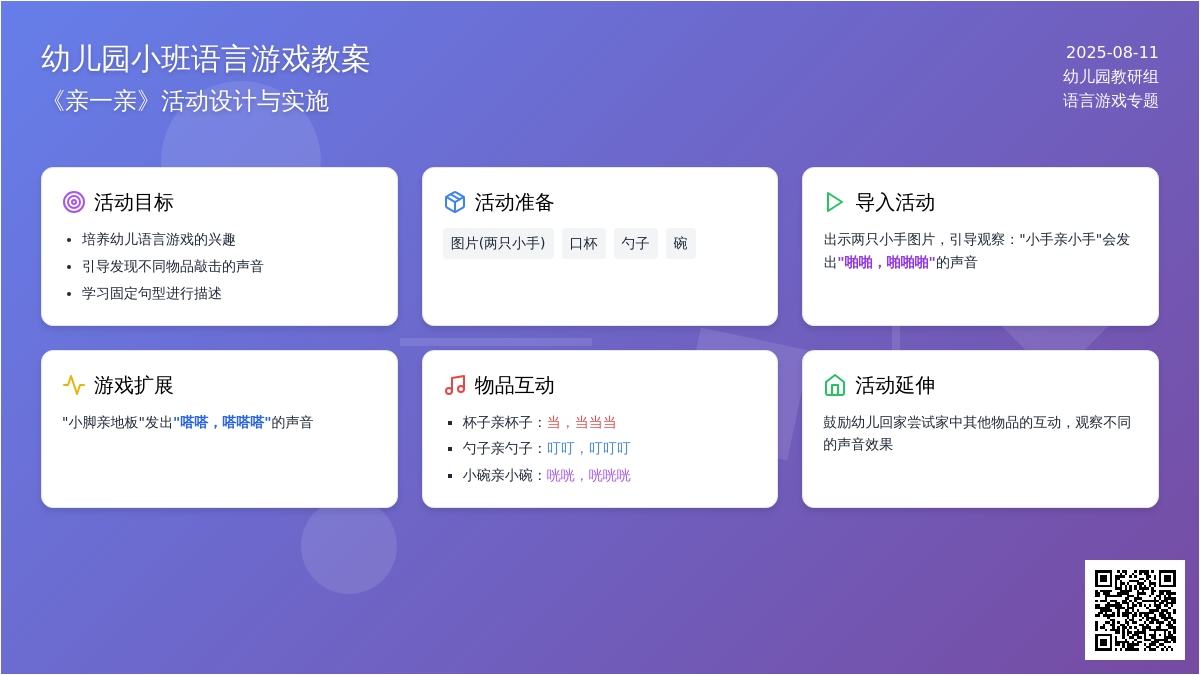Click the purple text 咣咣，咣咣咣
The height and width of the screenshot is (675, 1200).
(588, 475)
